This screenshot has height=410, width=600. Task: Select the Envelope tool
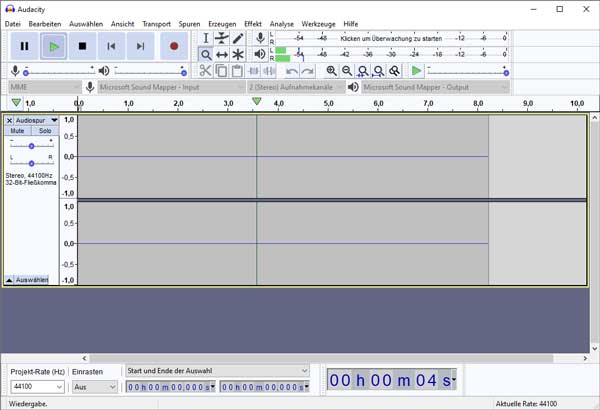222,38
